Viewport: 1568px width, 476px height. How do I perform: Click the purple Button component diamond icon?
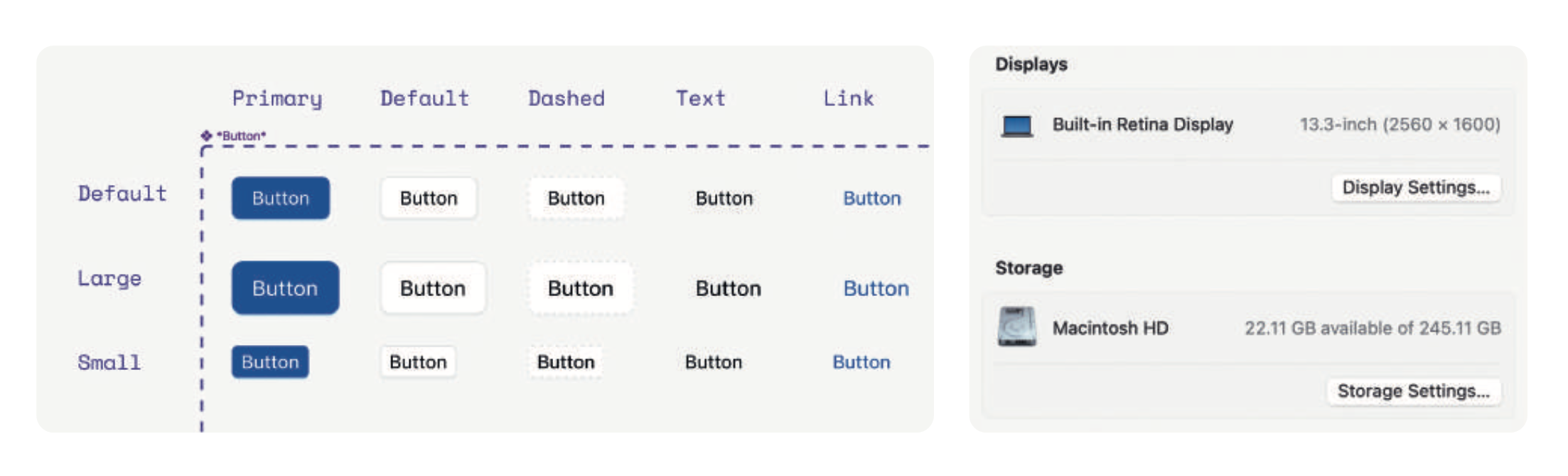pyautogui.click(x=206, y=135)
